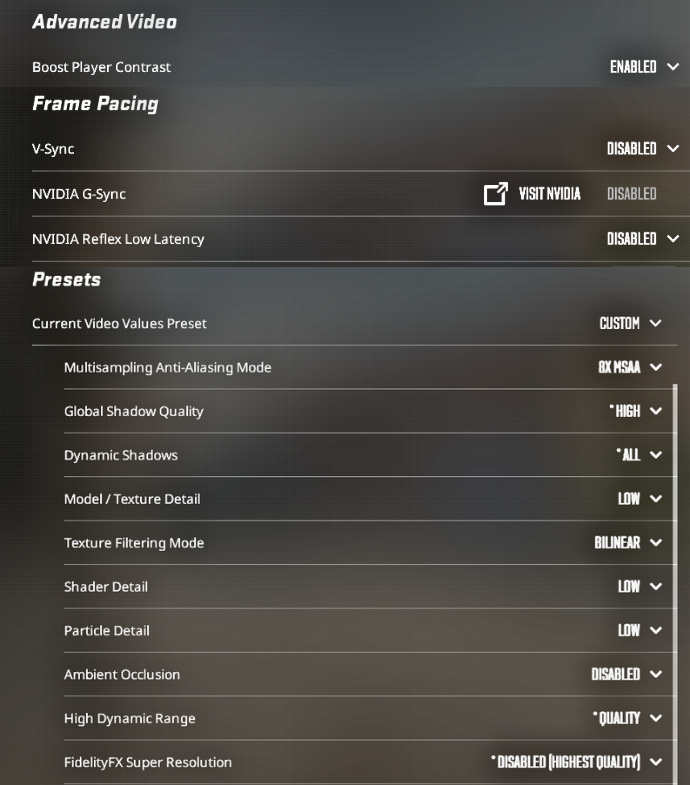
Task: Open the Visit NVIDIA link
Action: point(549,194)
